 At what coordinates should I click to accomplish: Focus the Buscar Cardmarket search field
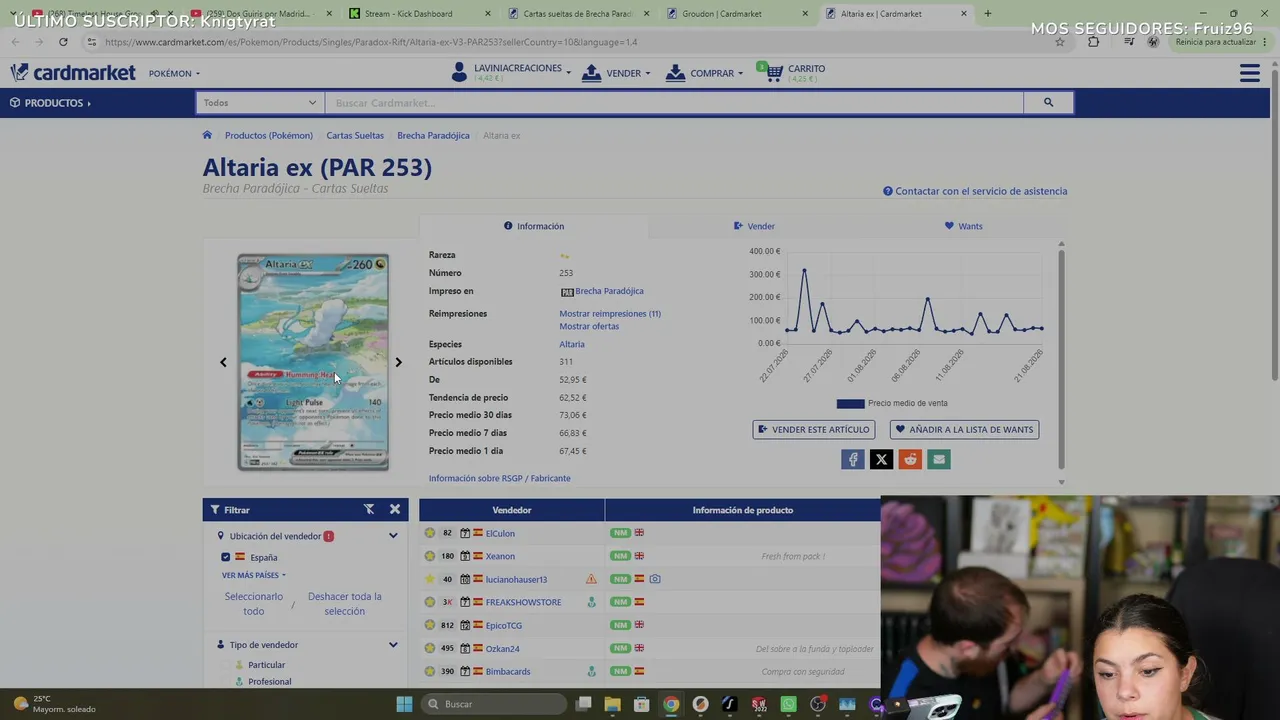coord(674,102)
